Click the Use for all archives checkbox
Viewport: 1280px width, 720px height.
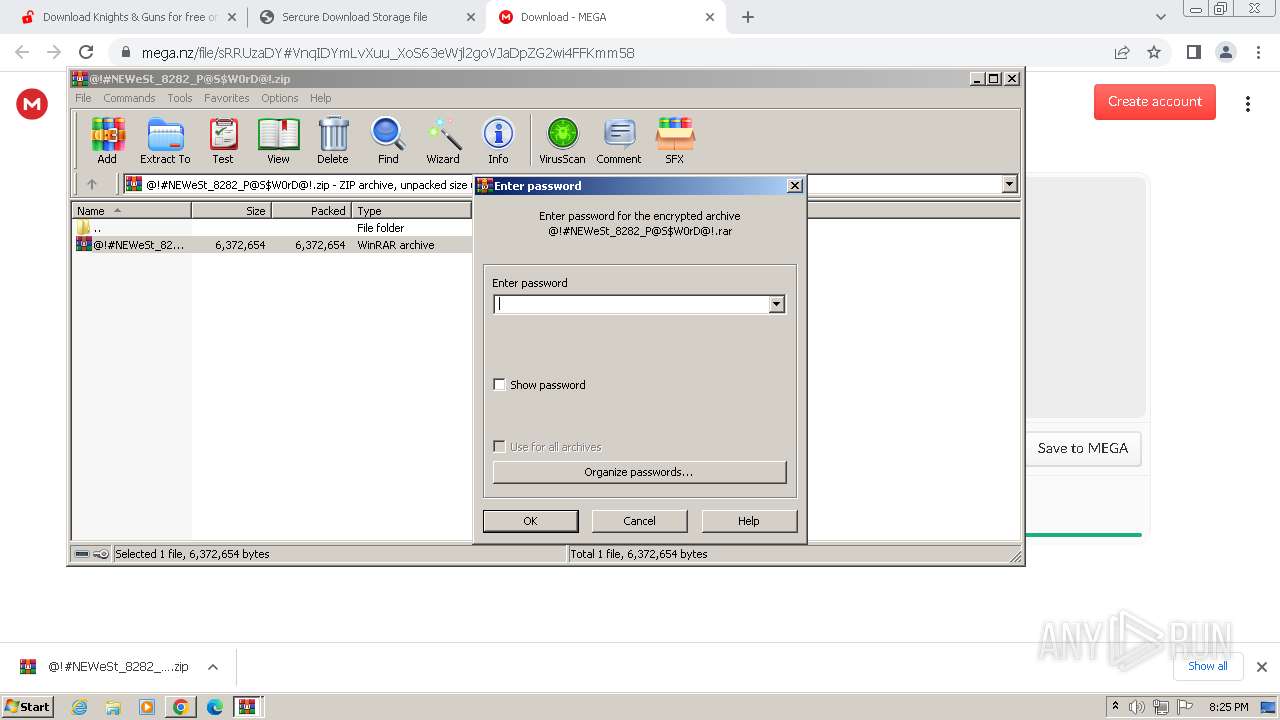(500, 447)
